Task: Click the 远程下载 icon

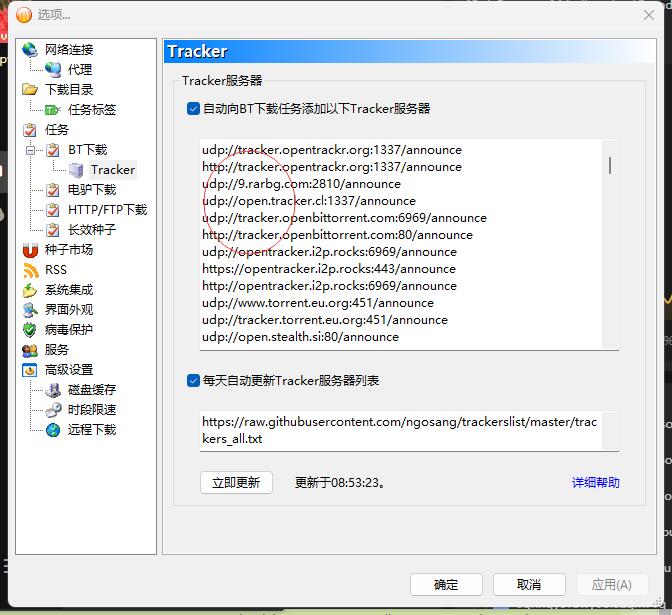Action: coord(52,429)
